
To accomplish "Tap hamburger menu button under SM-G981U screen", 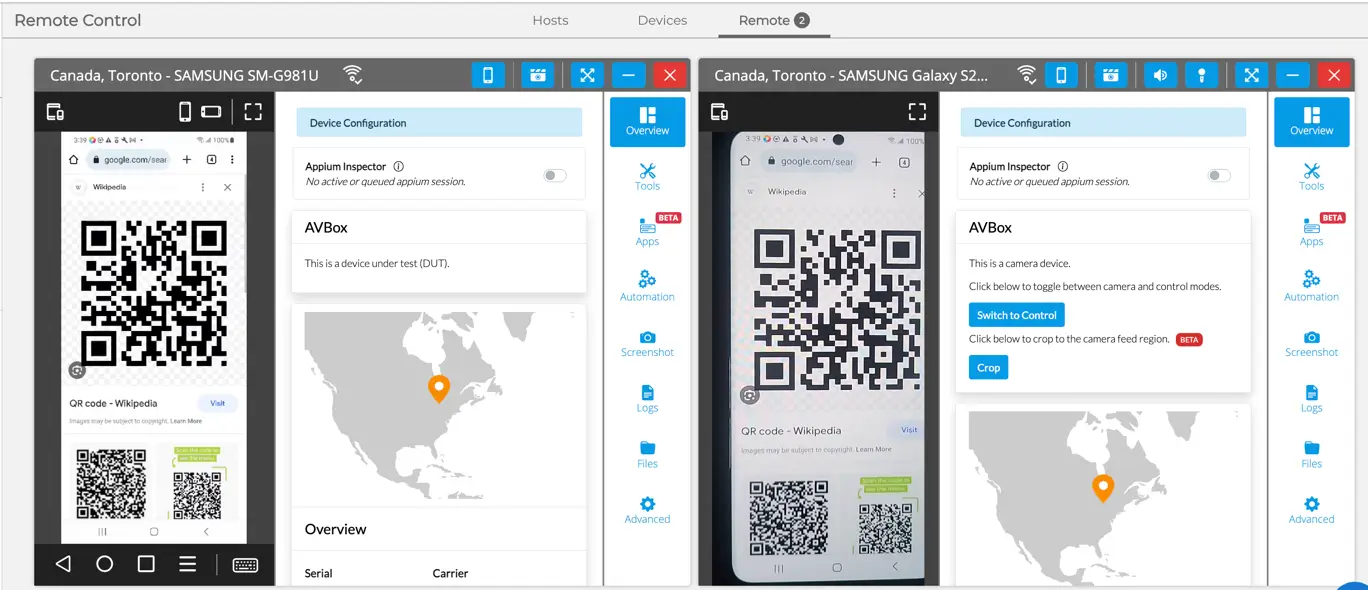I will pos(187,564).
